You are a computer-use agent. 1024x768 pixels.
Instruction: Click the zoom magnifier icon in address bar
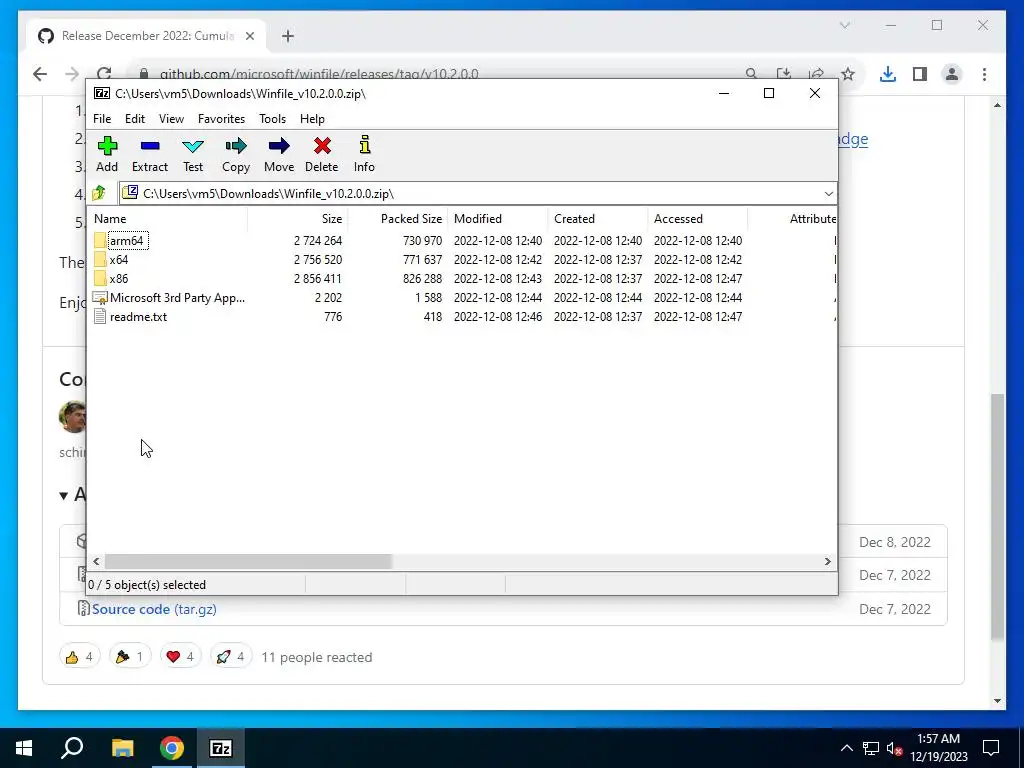pyautogui.click(x=751, y=74)
